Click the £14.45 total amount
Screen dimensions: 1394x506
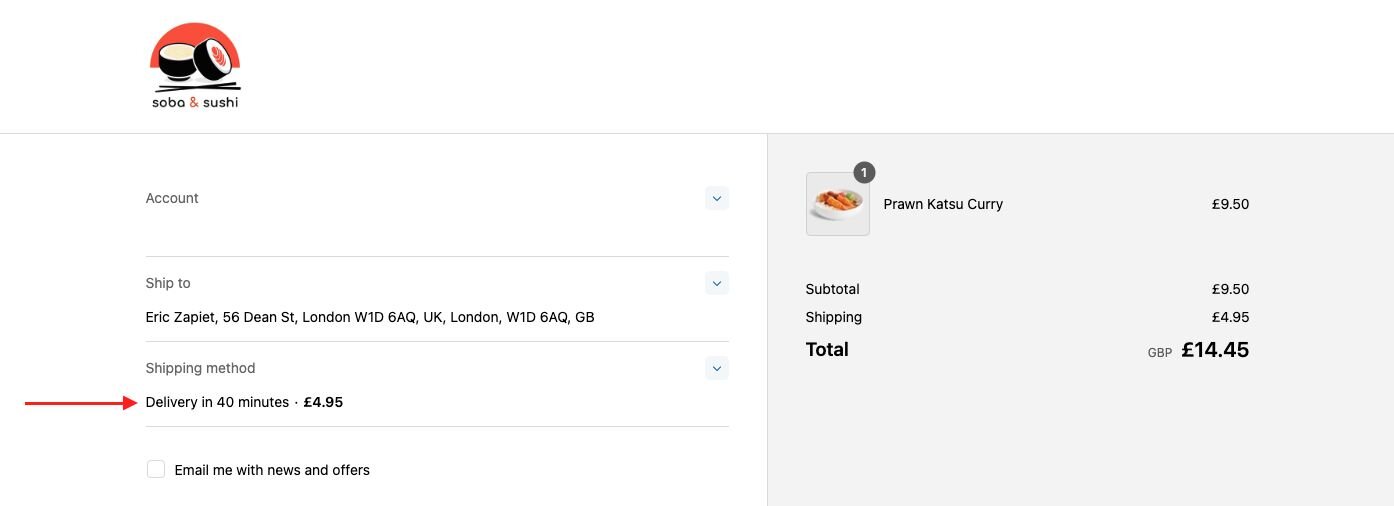pyautogui.click(x=1215, y=350)
